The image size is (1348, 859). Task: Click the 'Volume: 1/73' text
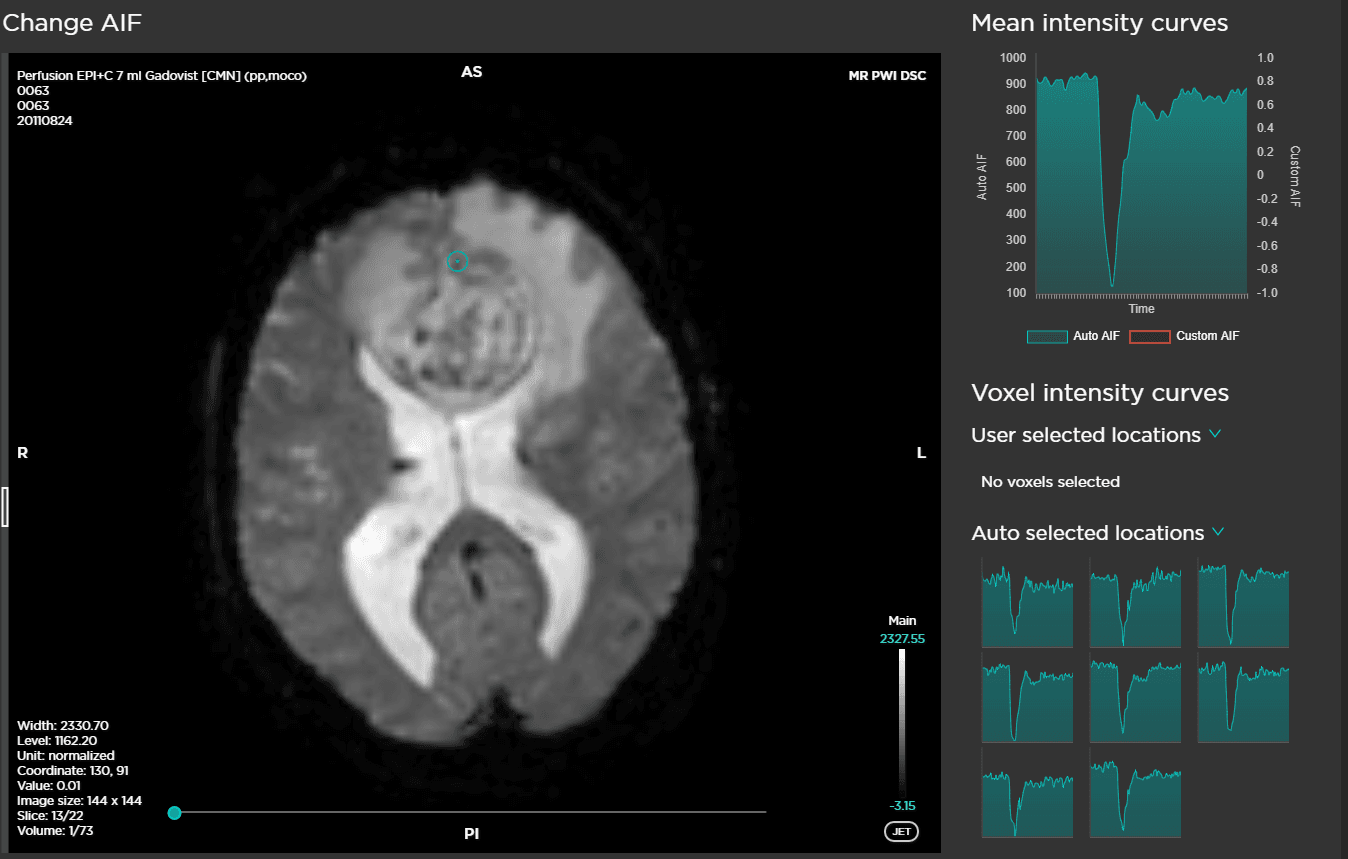pyautogui.click(x=54, y=830)
